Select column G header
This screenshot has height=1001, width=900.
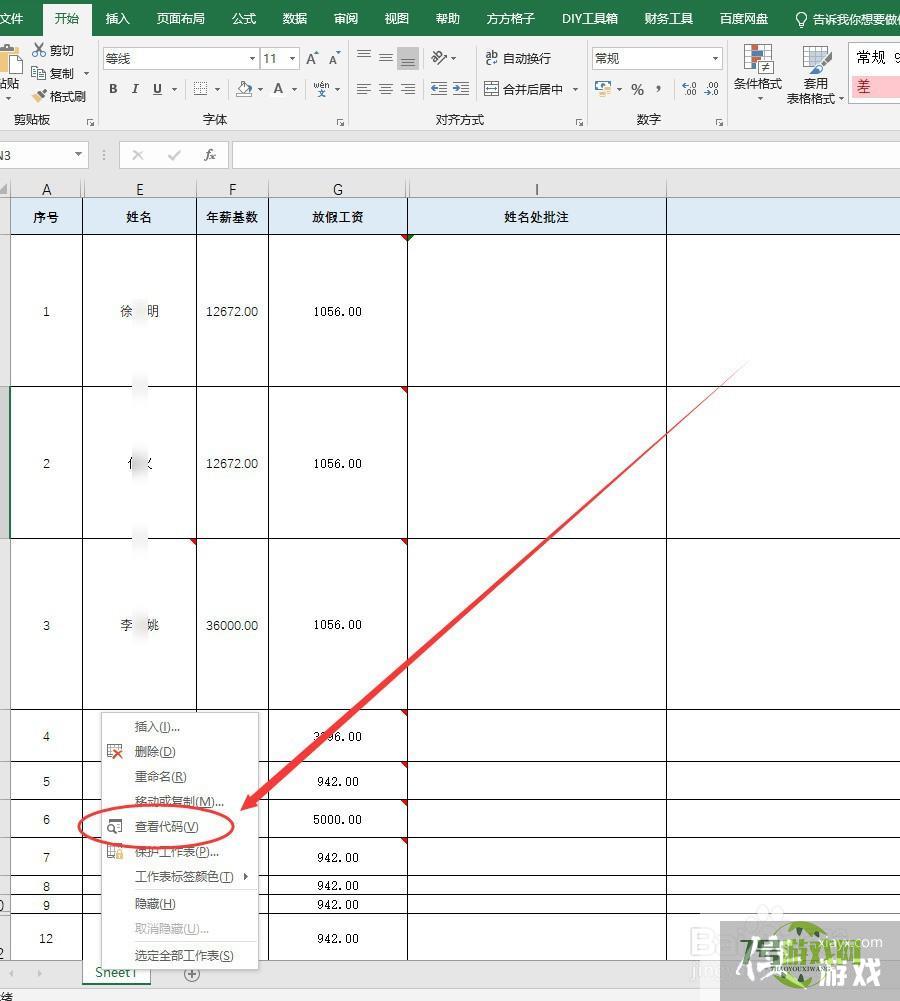[x=338, y=189]
